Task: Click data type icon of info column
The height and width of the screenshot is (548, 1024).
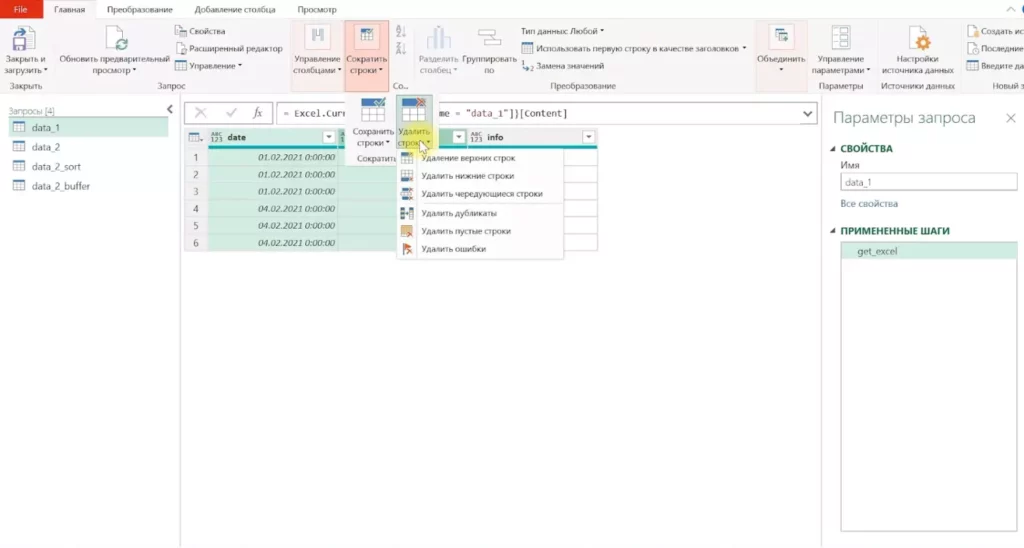Action: point(476,137)
